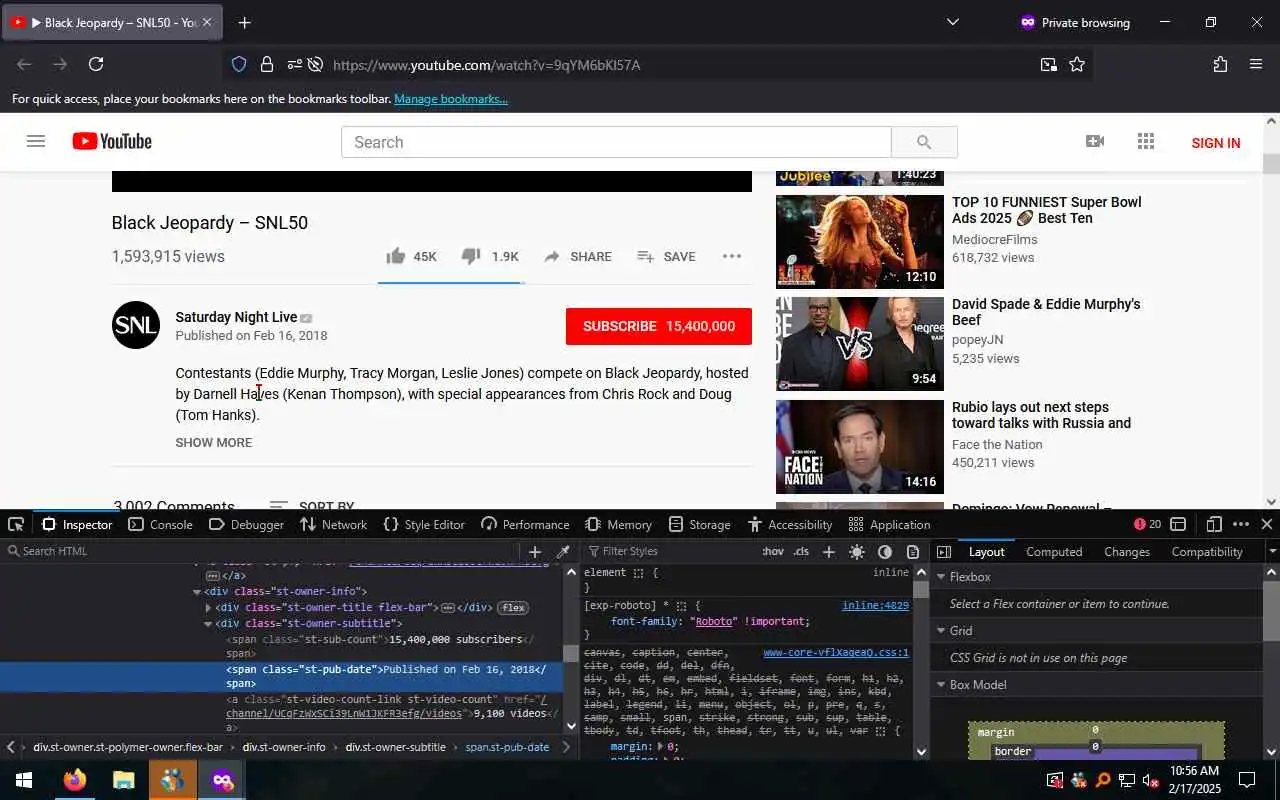Image resolution: width=1280 pixels, height=800 pixels.
Task: Toggle print media simulation
Action: click(913, 551)
